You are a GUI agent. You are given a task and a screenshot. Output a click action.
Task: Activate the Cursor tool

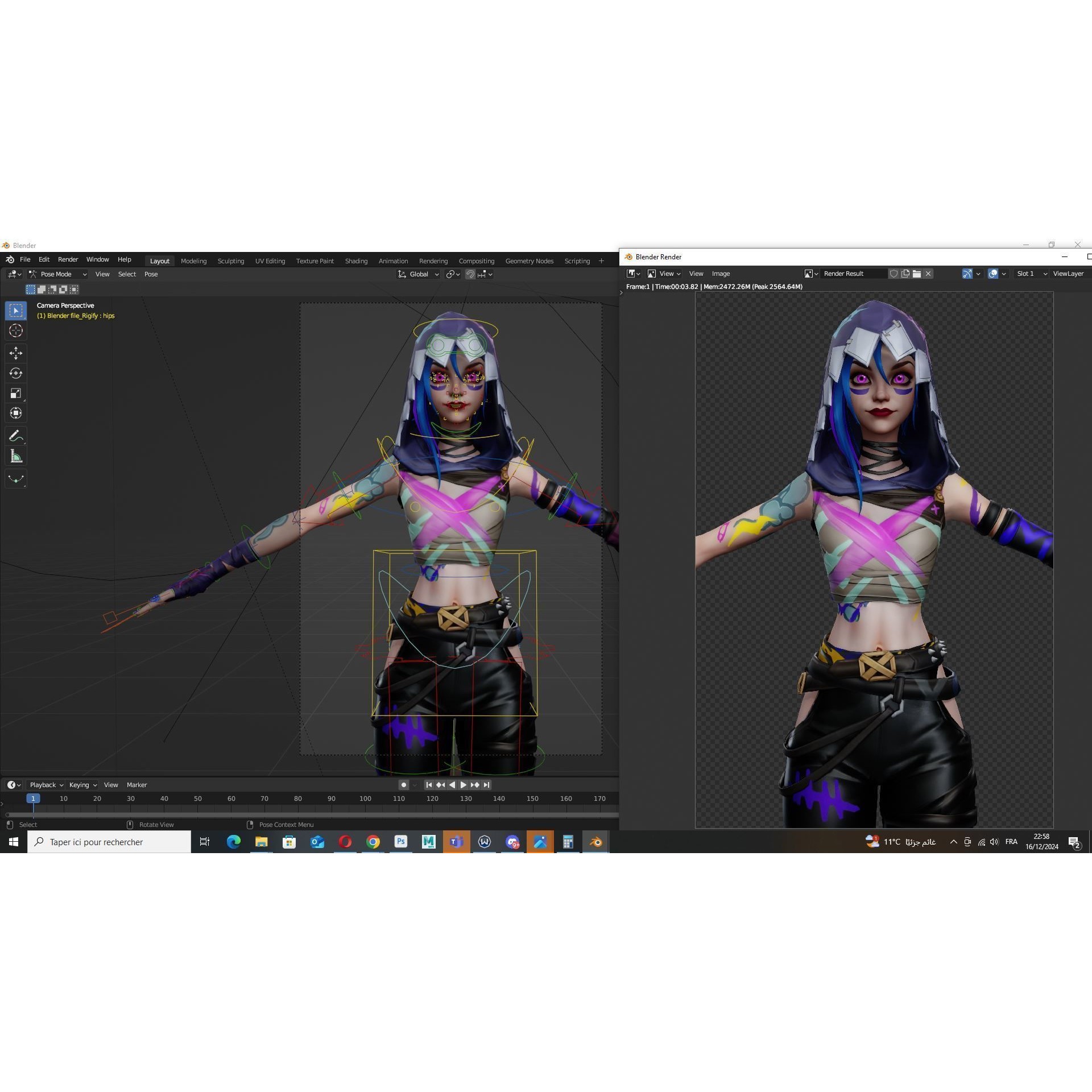(x=16, y=330)
